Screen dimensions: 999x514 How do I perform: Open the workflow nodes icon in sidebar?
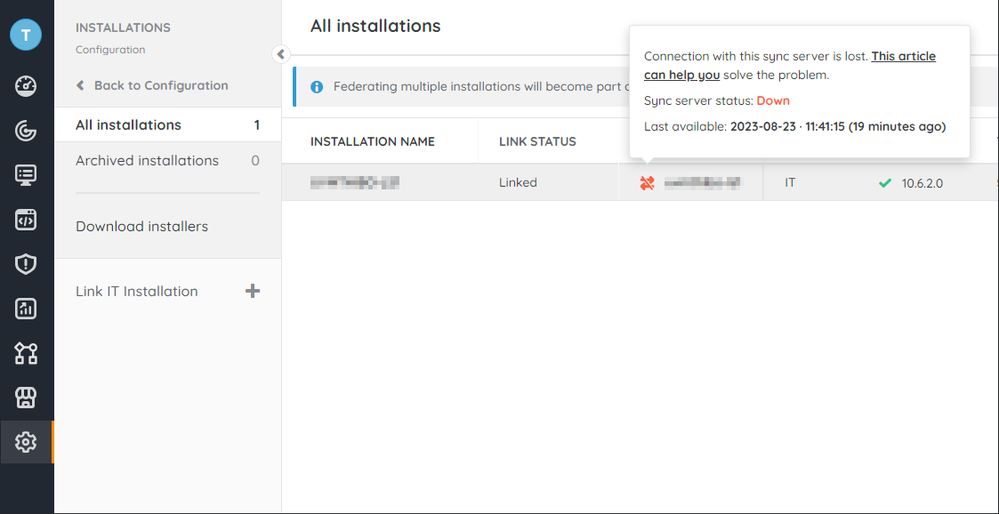26,353
